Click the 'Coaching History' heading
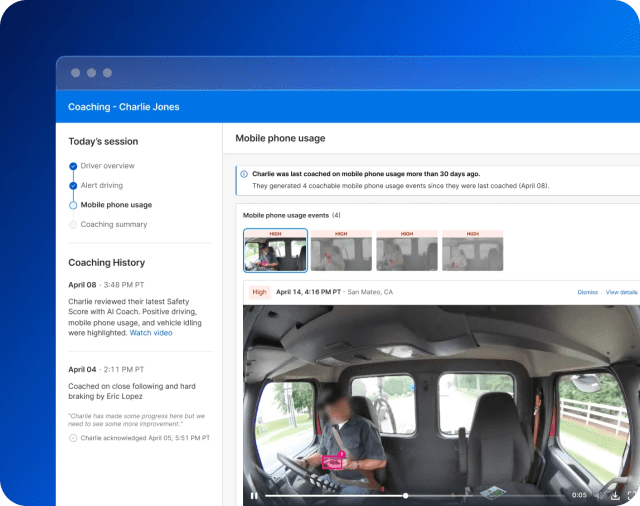Screen dimensions: 640x506 tap(107, 263)
